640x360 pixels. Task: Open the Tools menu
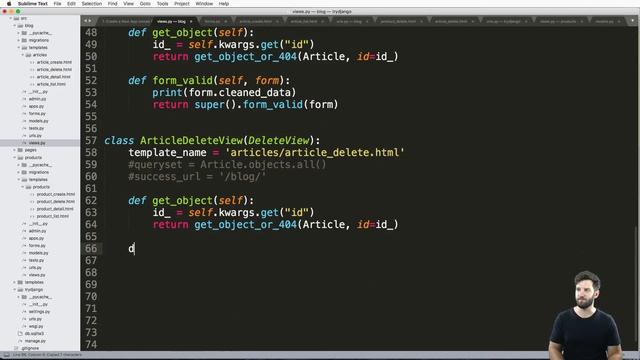coord(162,3)
